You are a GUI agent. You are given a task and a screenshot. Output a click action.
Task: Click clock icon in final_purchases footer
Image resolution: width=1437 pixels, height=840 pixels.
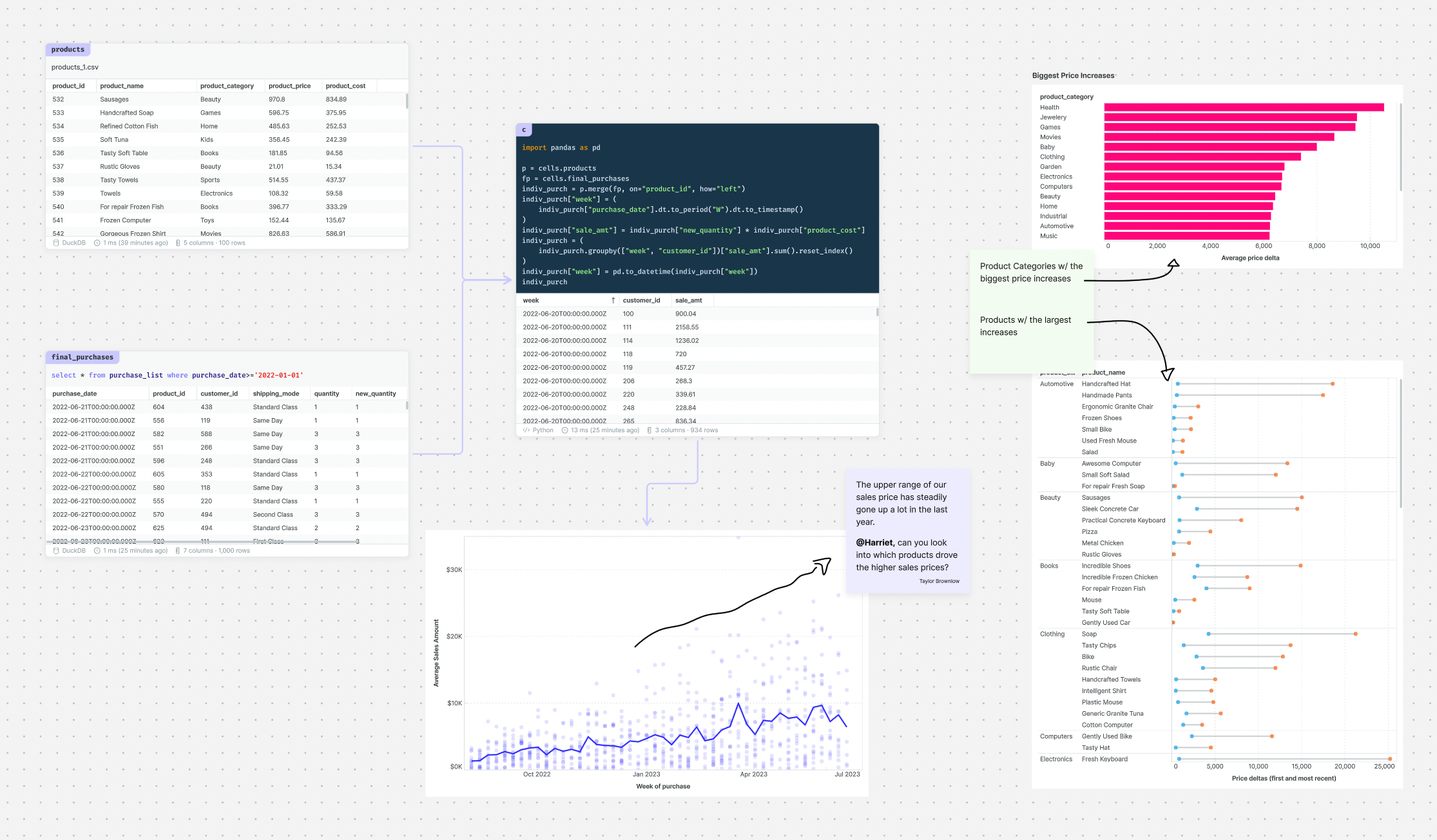[x=97, y=551]
